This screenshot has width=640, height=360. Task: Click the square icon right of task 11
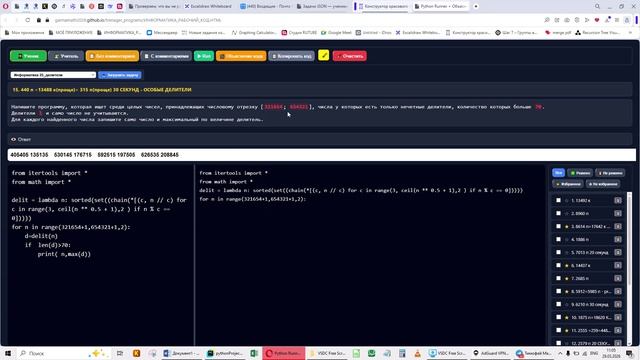coord(618,330)
